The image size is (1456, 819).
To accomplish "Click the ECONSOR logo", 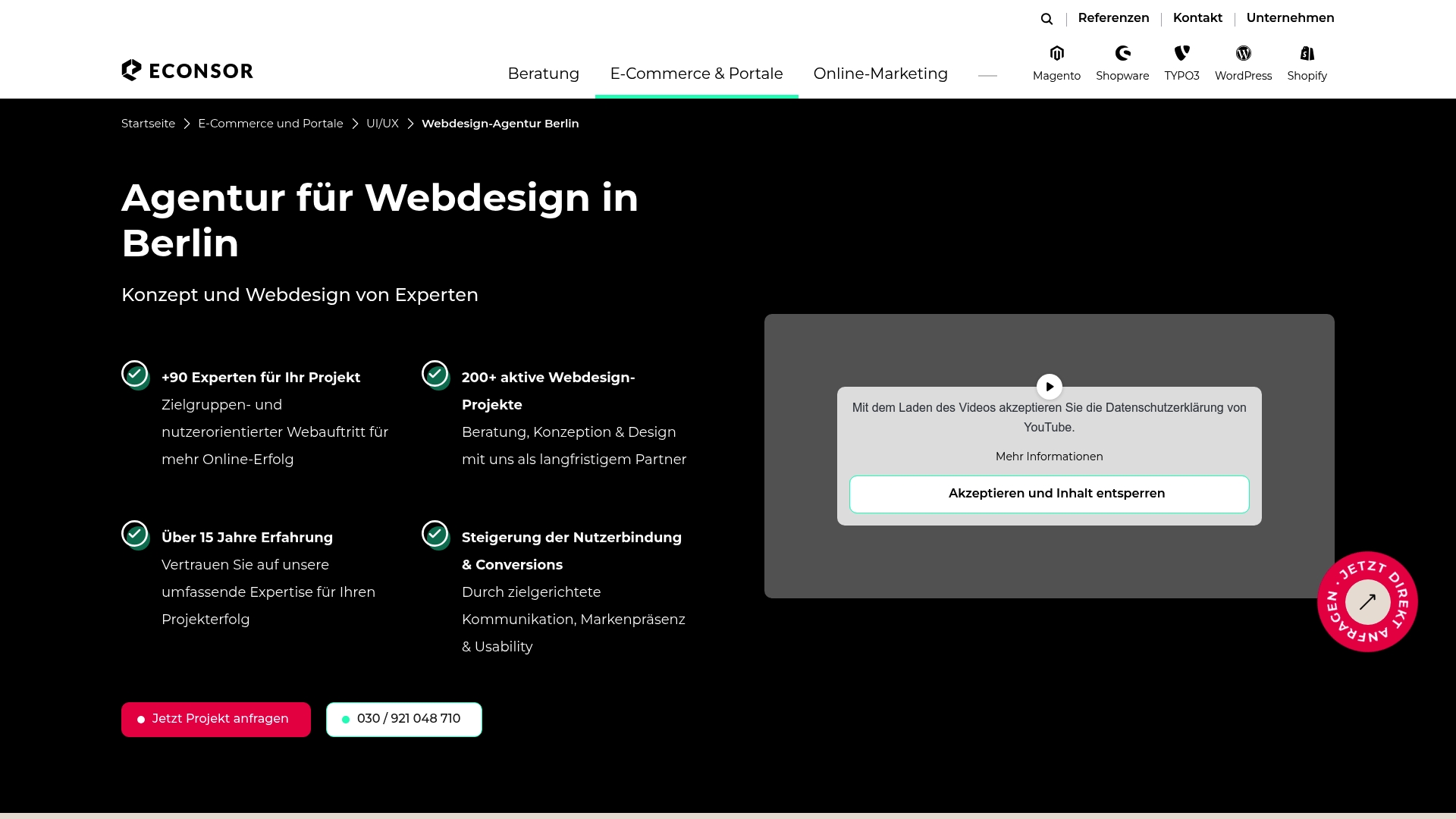I will [187, 70].
